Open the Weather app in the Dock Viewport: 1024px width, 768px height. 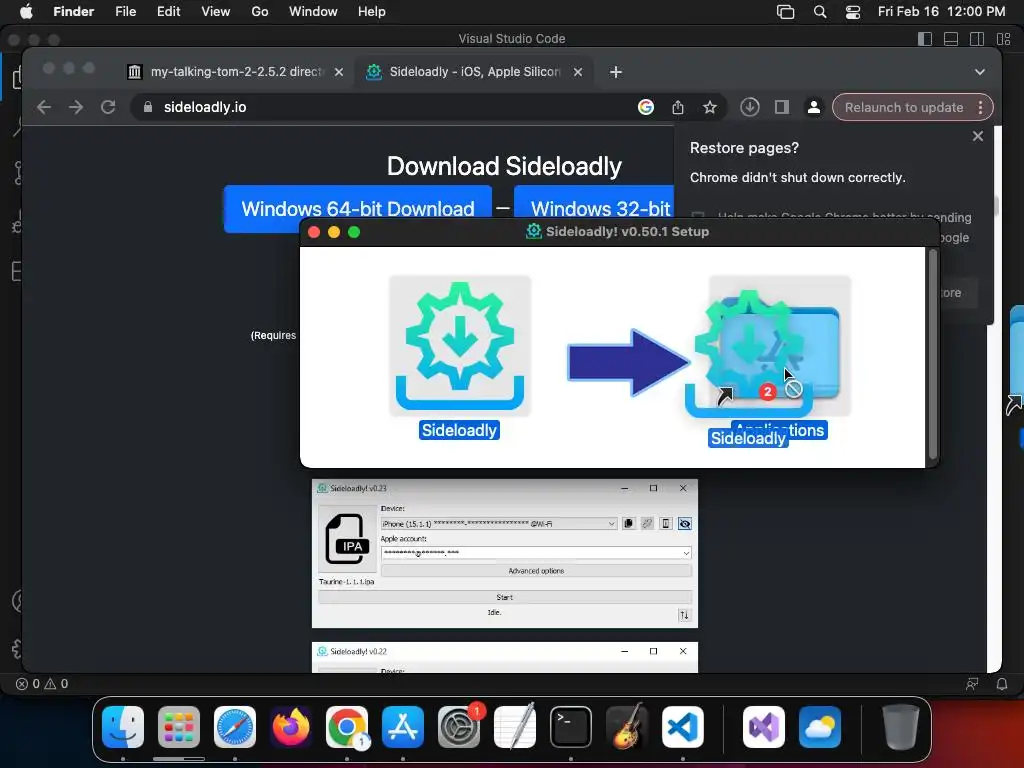(820, 727)
